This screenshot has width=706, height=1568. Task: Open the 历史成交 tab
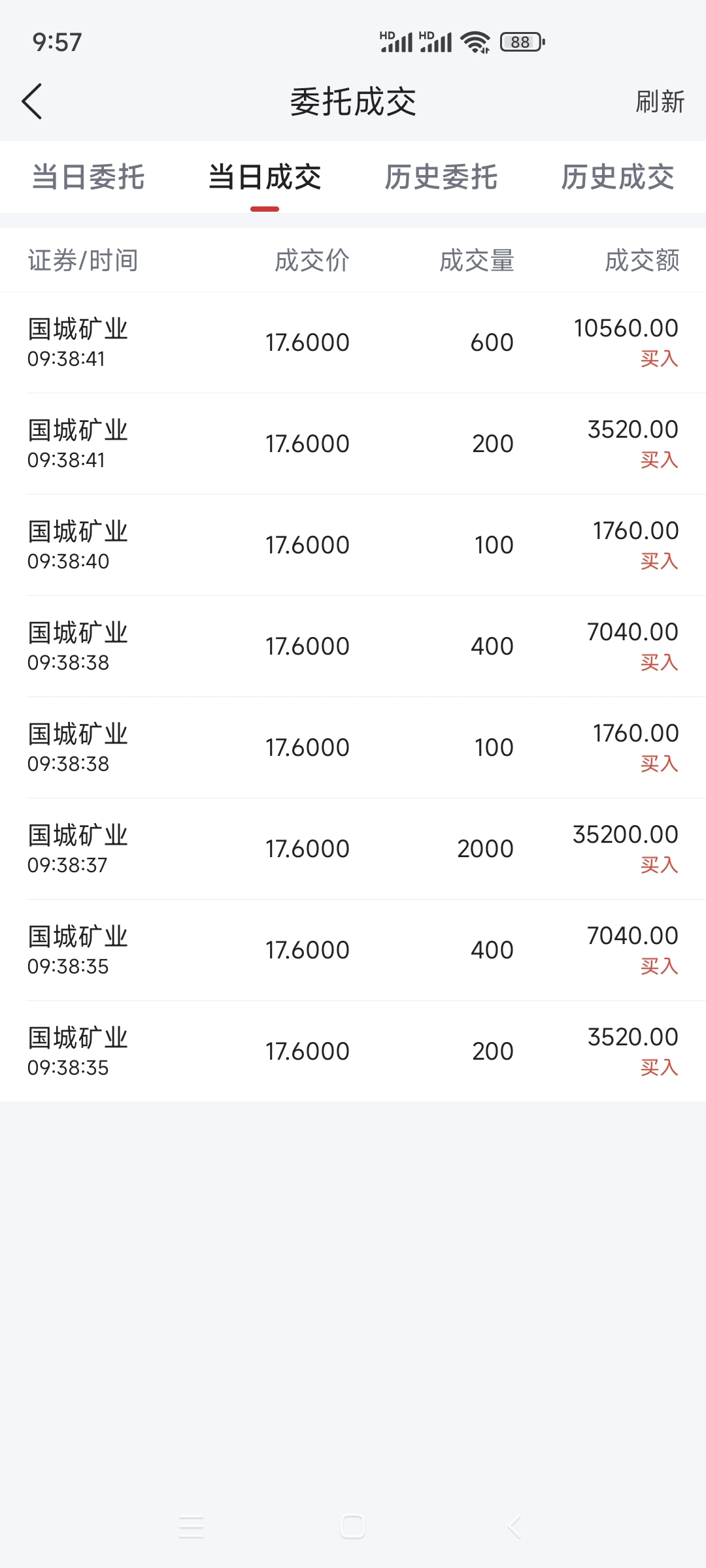click(617, 177)
